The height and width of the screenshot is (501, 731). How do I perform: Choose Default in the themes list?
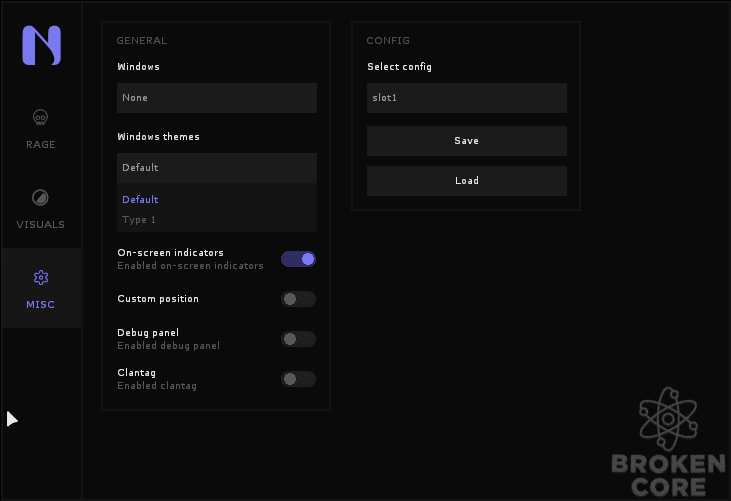click(140, 199)
